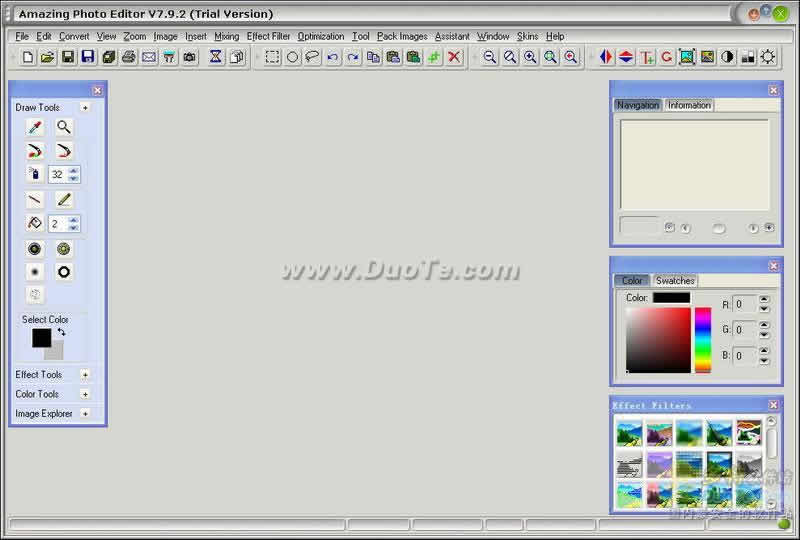Viewport: 800px width, 540px height.
Task: Collapse the Draw Tools section
Action: click(85, 108)
